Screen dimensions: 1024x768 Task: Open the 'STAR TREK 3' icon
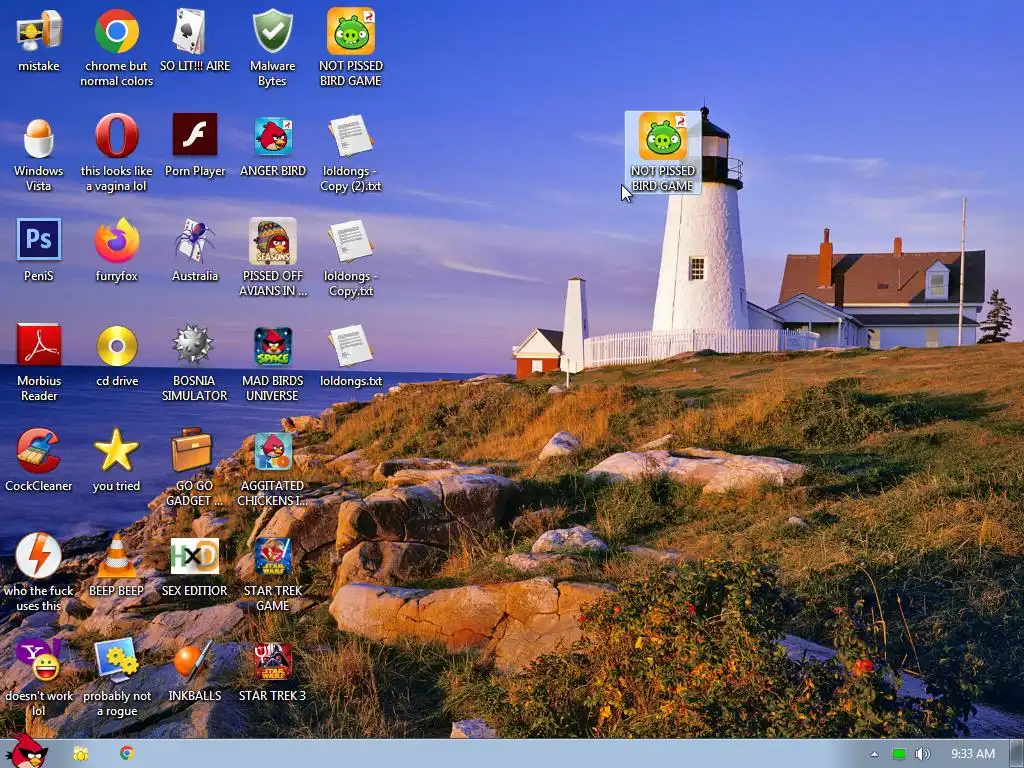(272, 662)
